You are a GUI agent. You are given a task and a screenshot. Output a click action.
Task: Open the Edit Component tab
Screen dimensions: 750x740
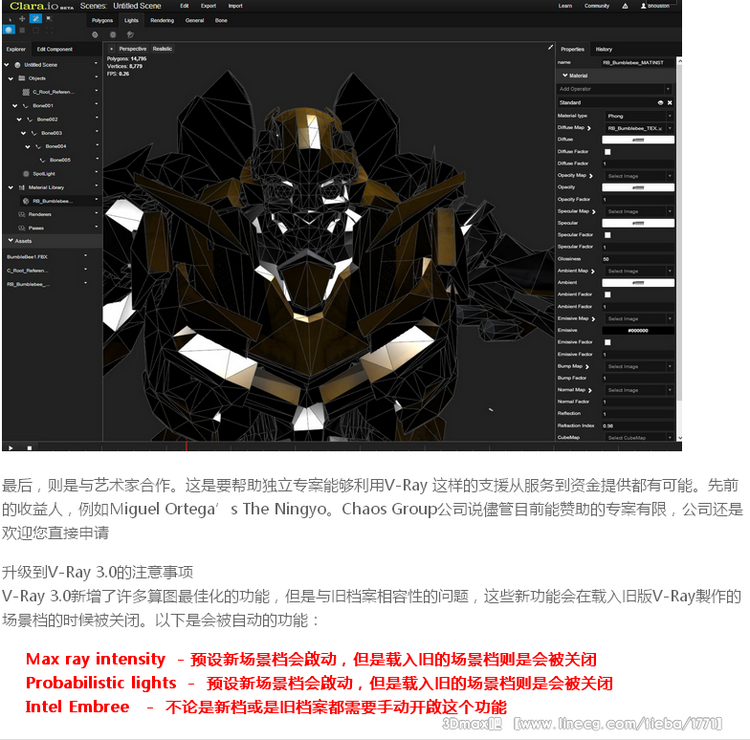(x=55, y=49)
